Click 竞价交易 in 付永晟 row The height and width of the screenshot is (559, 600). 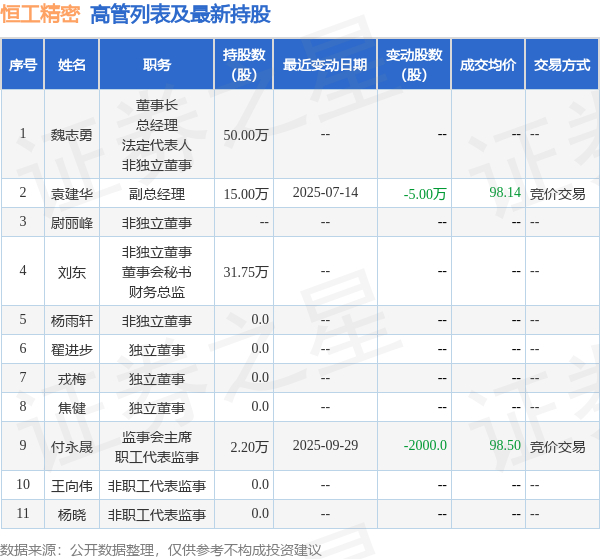558,447
